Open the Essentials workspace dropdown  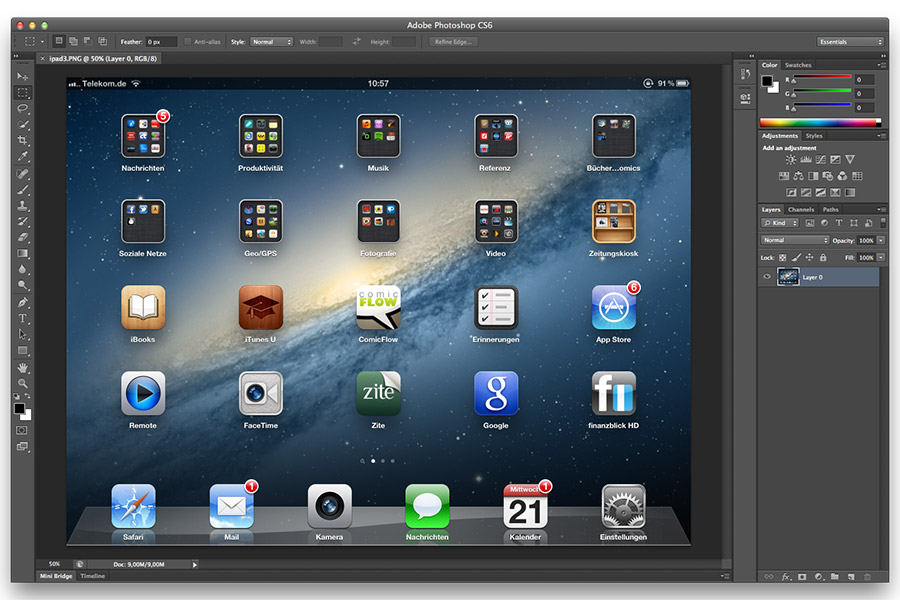850,42
